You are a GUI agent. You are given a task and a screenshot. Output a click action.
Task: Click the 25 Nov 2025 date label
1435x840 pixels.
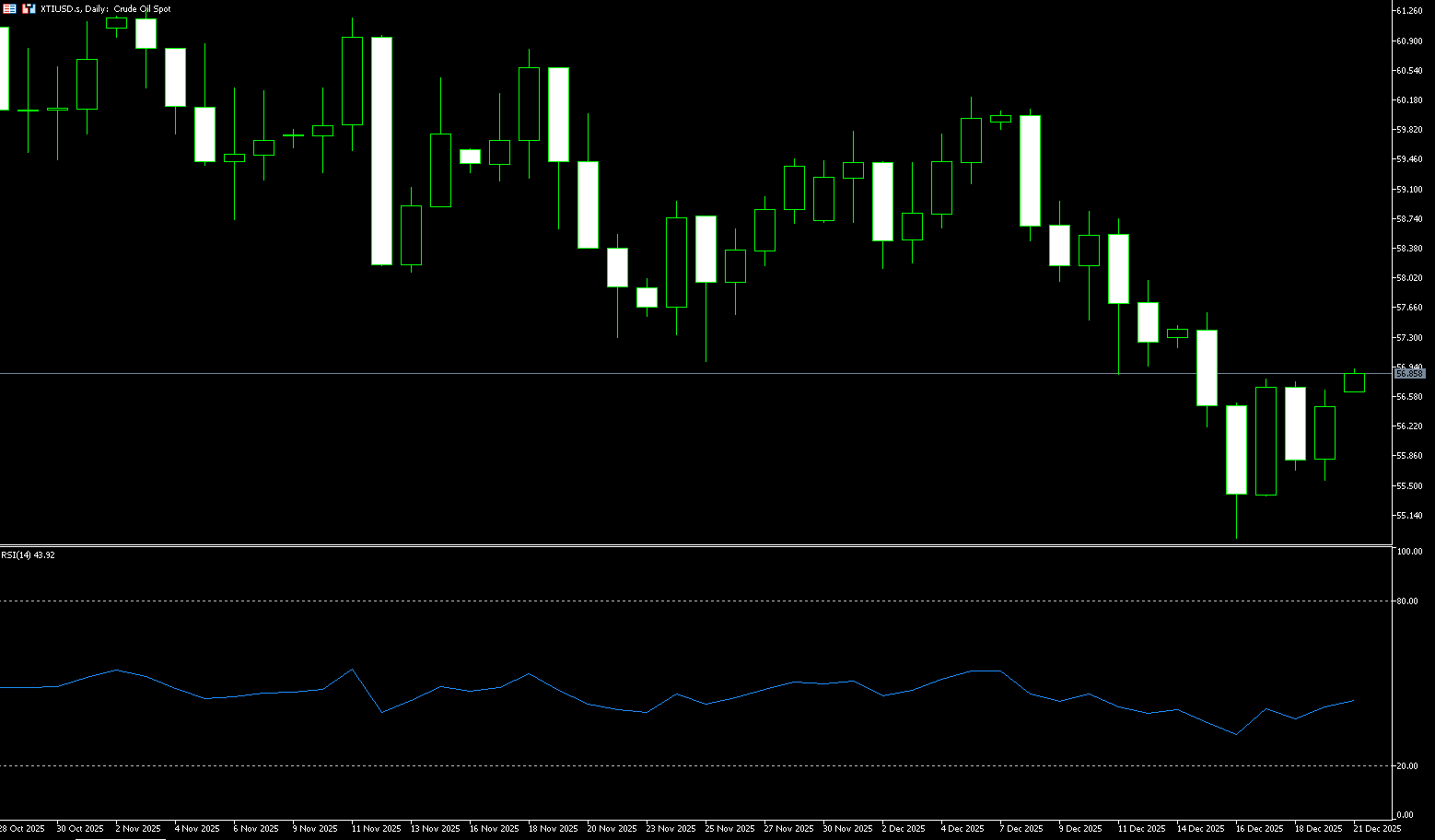(729, 829)
